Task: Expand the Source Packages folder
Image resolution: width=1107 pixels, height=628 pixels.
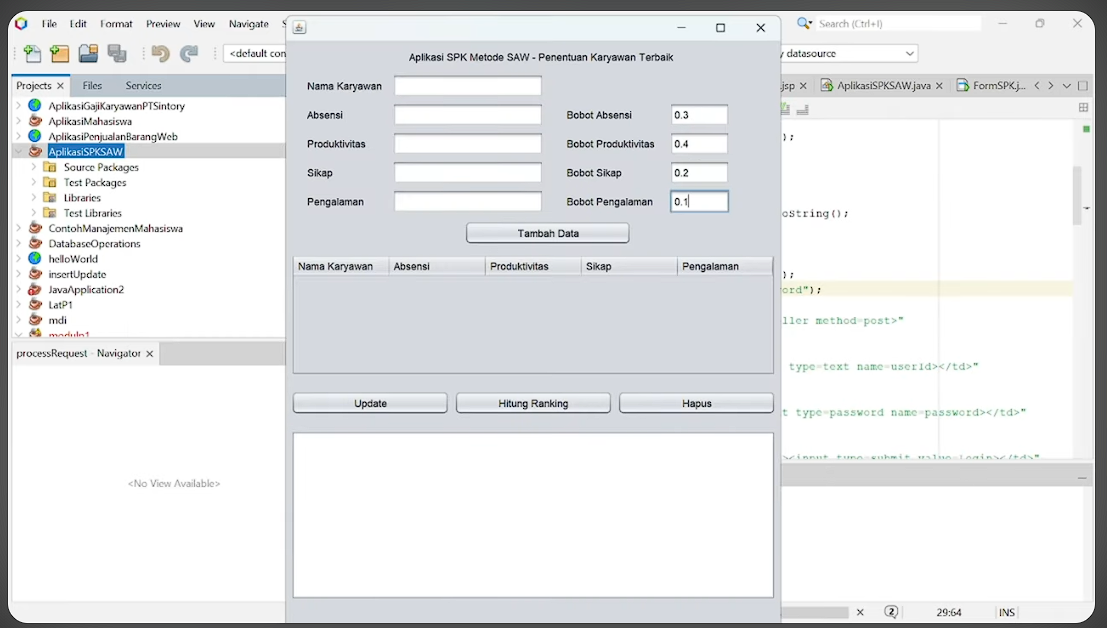Action: [x=34, y=167]
